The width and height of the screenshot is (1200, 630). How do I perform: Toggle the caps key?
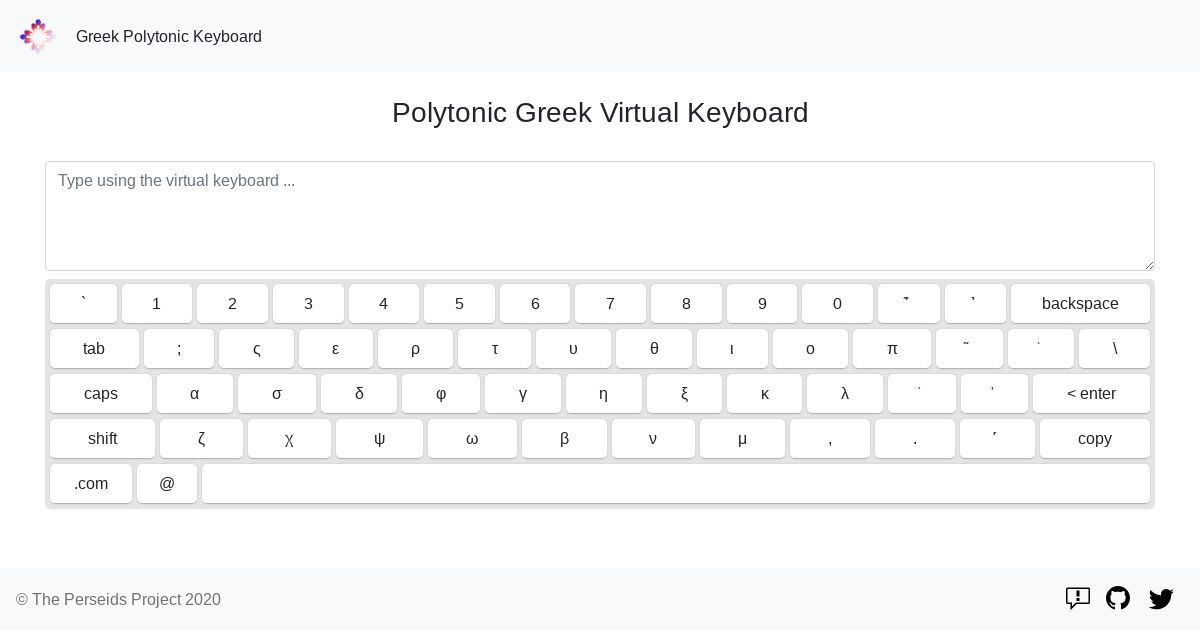[101, 394]
